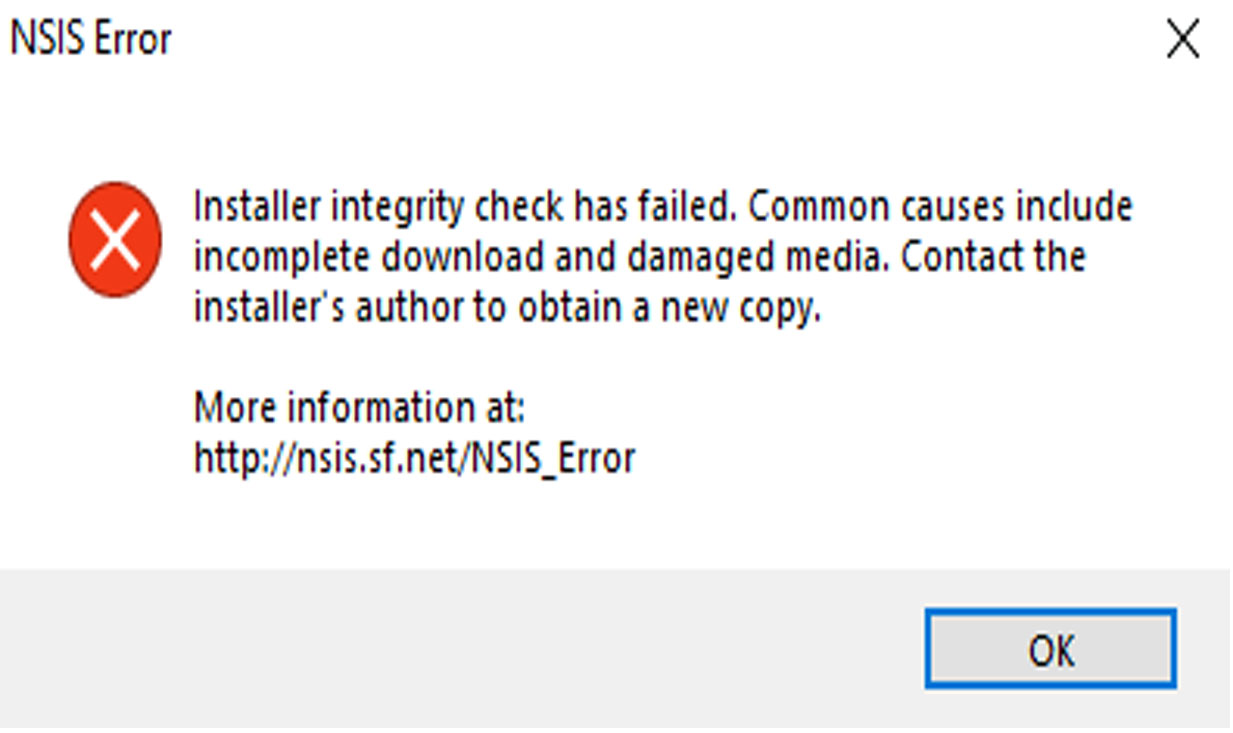Click the "Common causes include" phrase
Screen dimensions: 1233x733
[x=940, y=207]
